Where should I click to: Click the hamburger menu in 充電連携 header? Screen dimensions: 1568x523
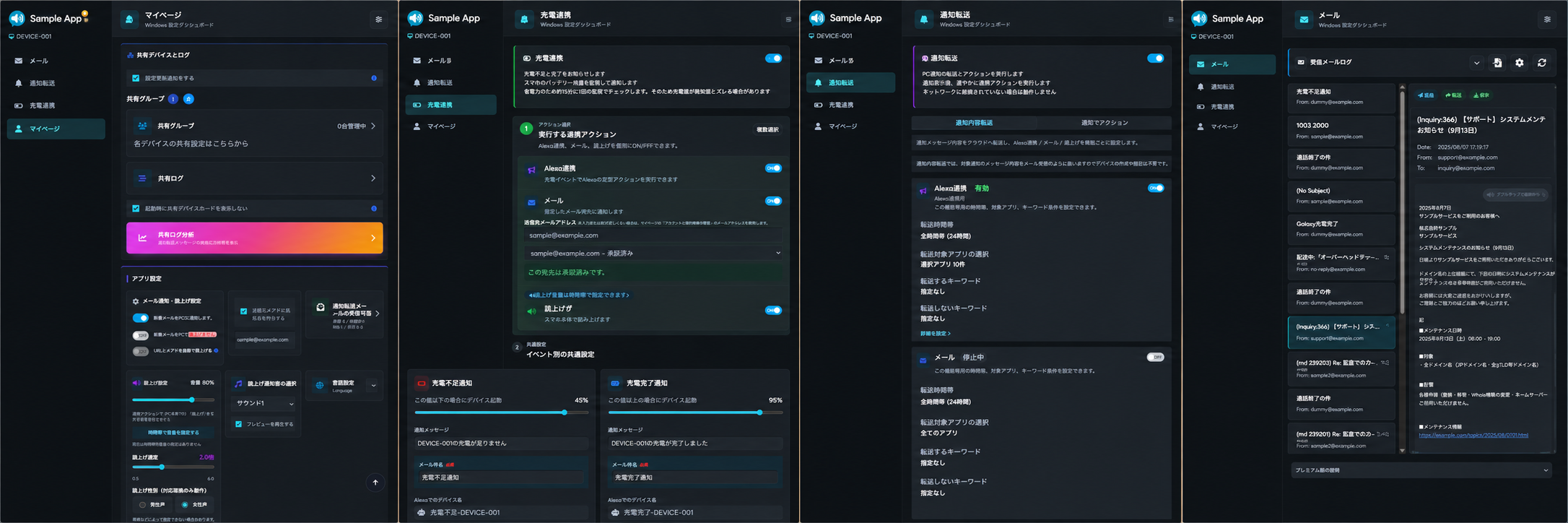(788, 20)
